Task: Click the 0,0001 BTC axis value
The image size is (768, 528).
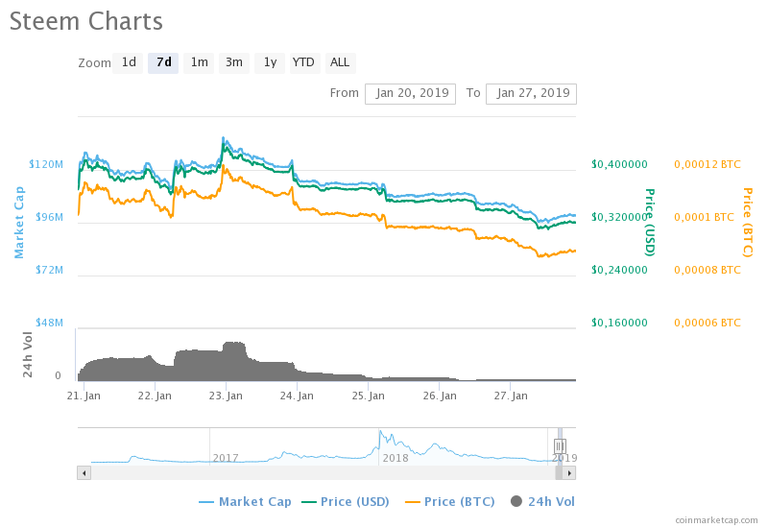Action: pyautogui.click(x=704, y=217)
